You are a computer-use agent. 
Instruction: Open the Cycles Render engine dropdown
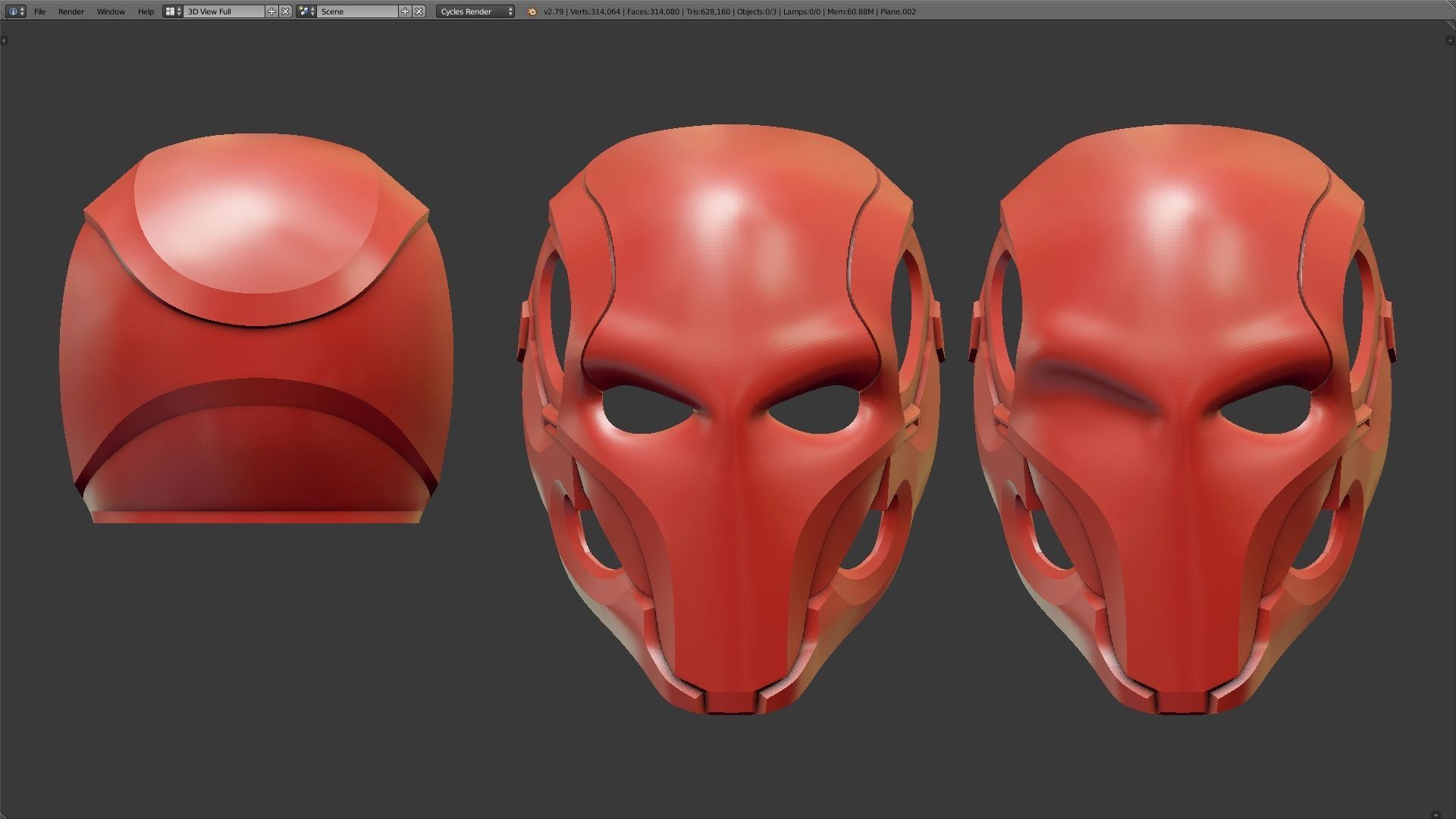coord(475,11)
